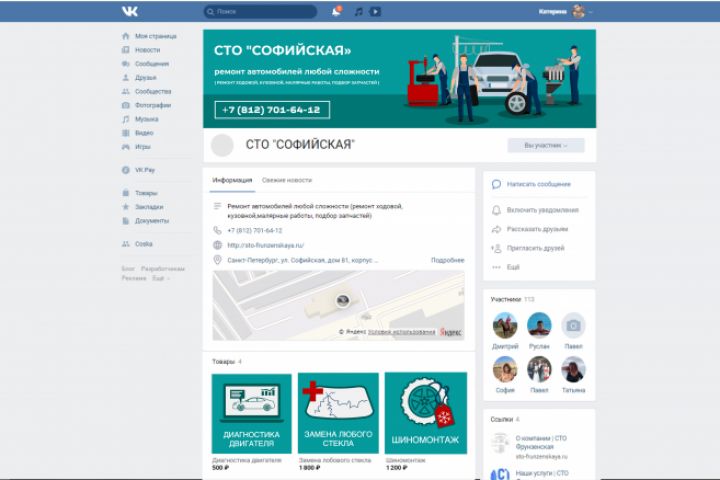720x480 pixels.
Task: Open member Дмитрий's avatar
Action: (x=505, y=325)
